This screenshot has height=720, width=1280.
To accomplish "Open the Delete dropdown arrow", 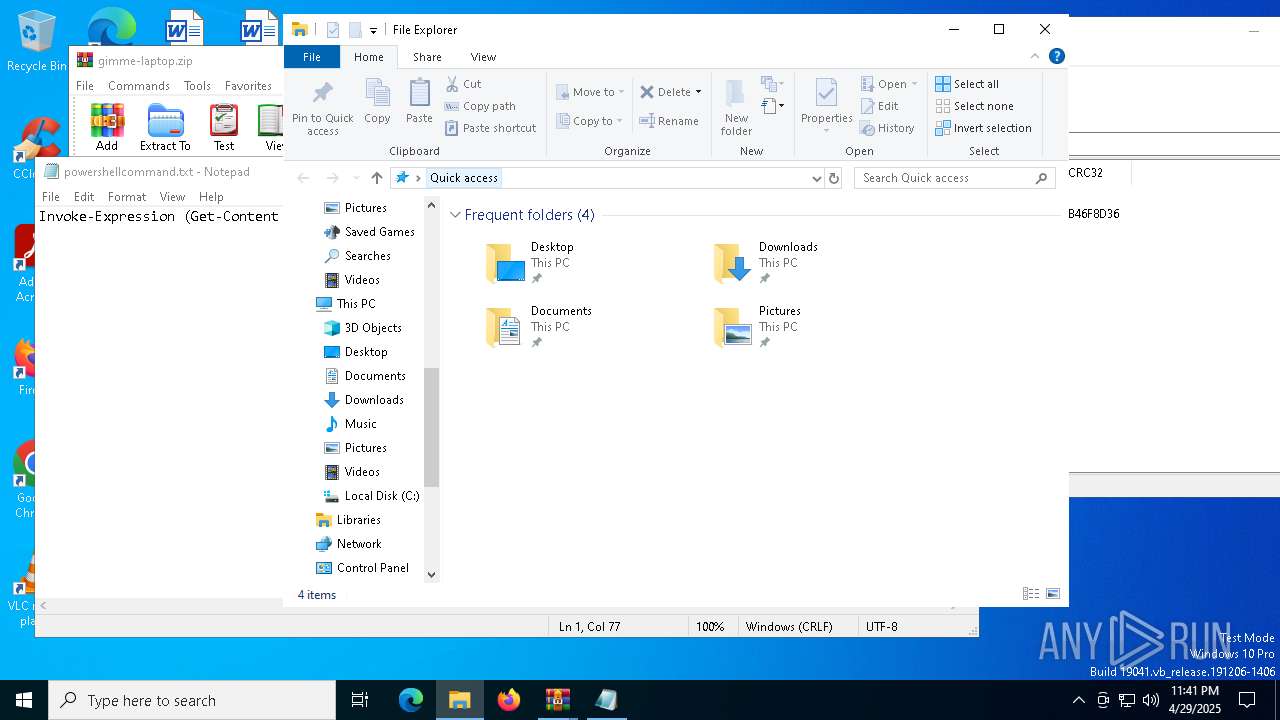I will pos(698,92).
